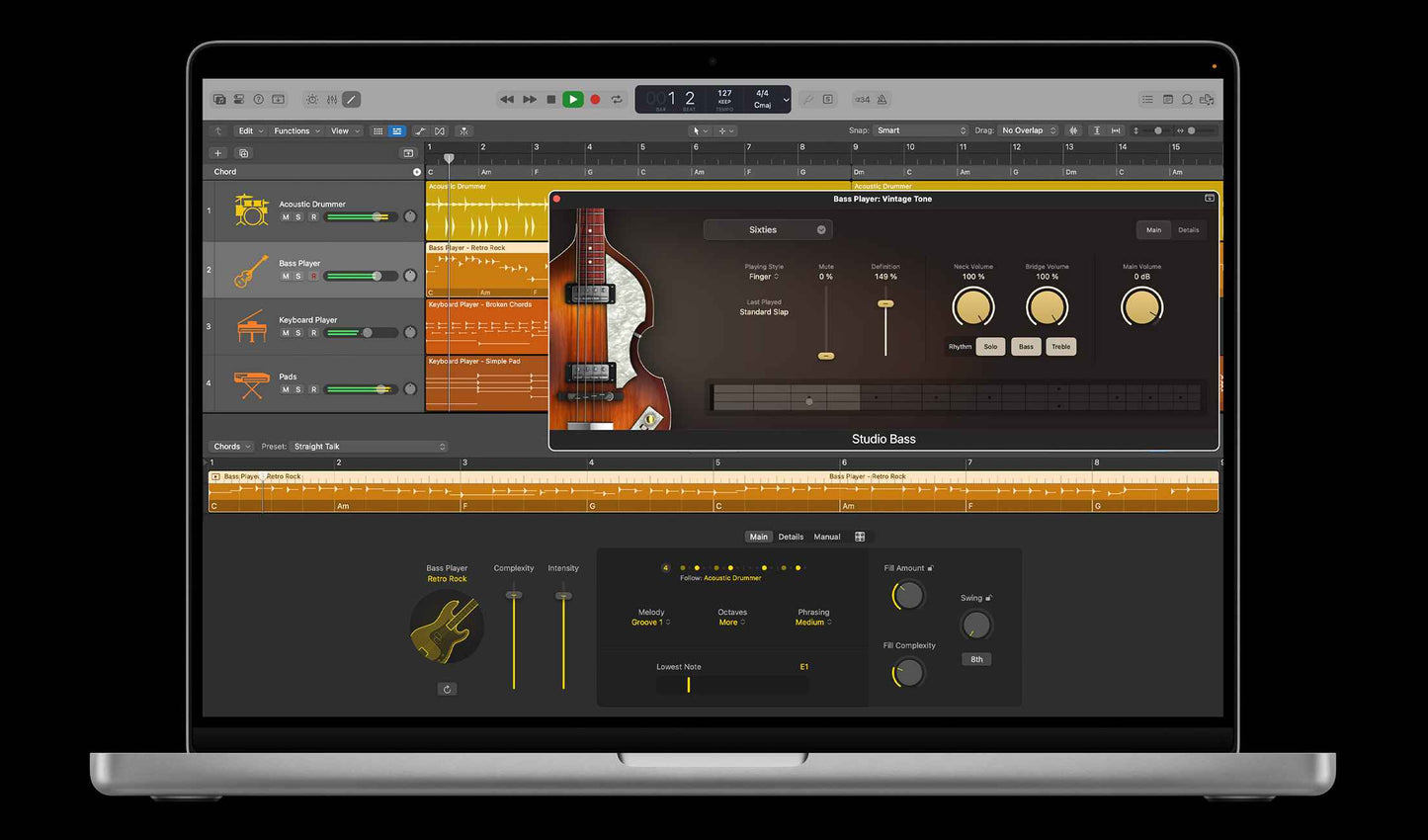Open the Functions menu
Screen dimensions: 1428x840
296,130
